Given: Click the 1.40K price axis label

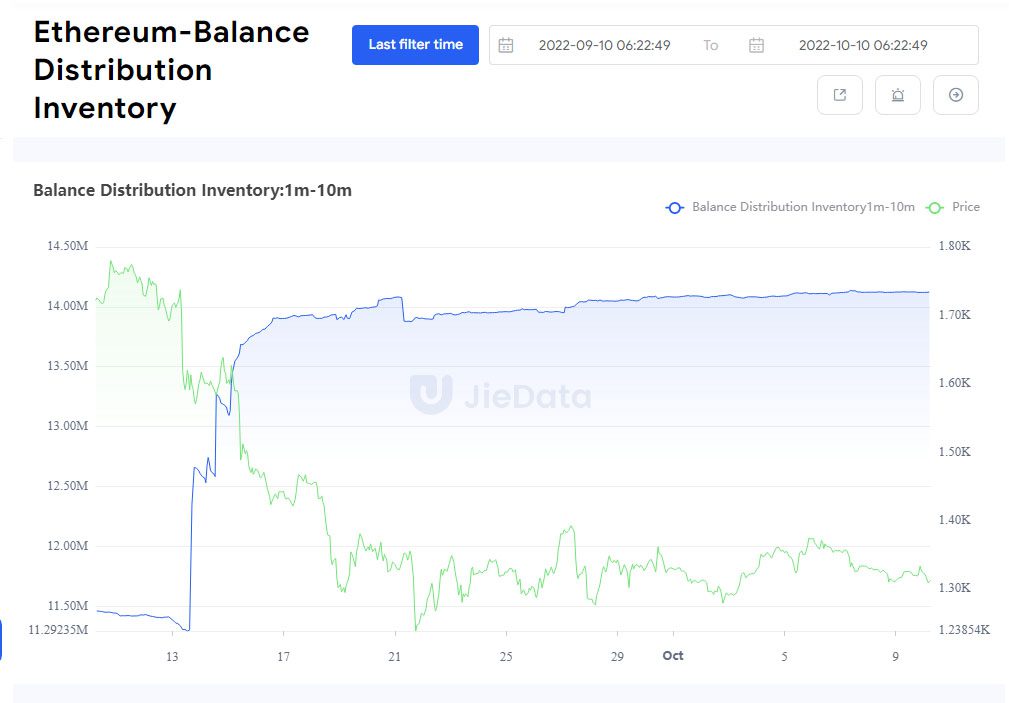Looking at the screenshot, I should pos(954,520).
